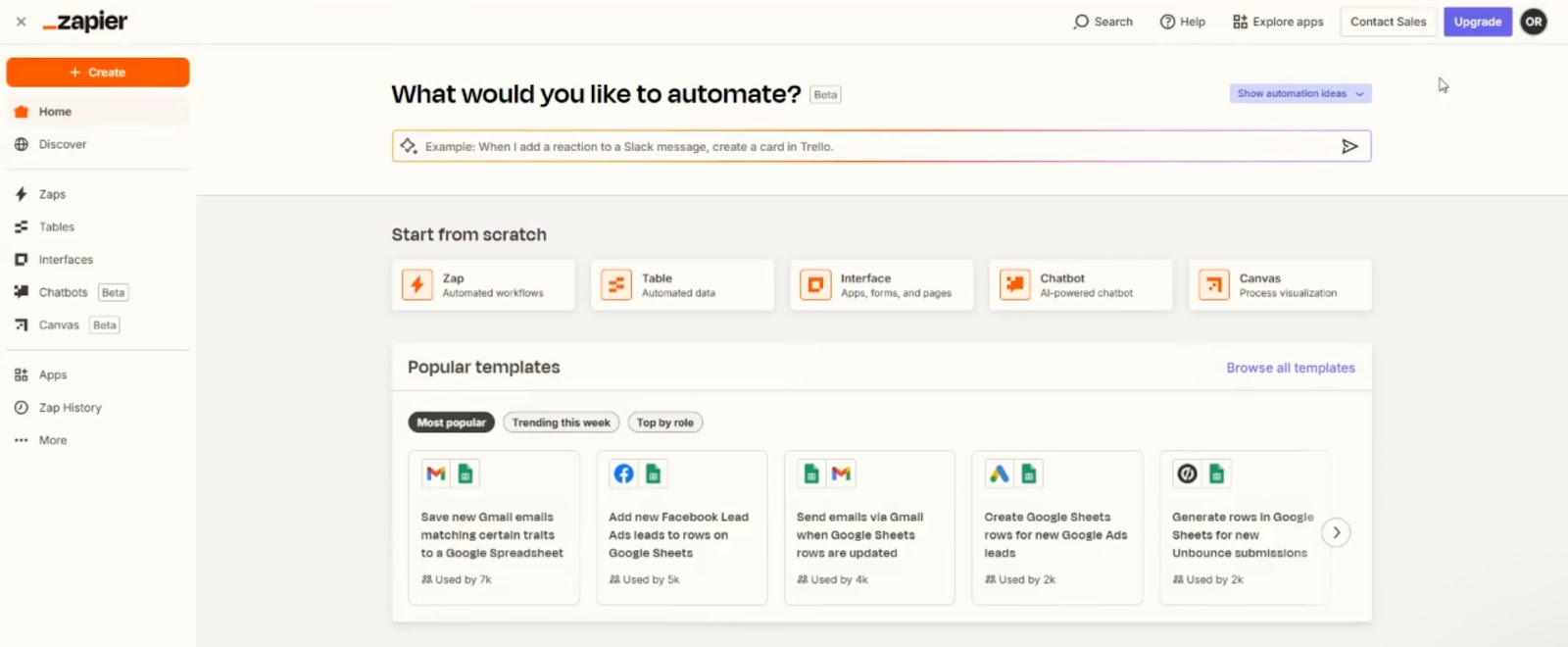The height and width of the screenshot is (647, 1568).
Task: Expand the Show automation ideas dropdown
Action: point(1300,94)
